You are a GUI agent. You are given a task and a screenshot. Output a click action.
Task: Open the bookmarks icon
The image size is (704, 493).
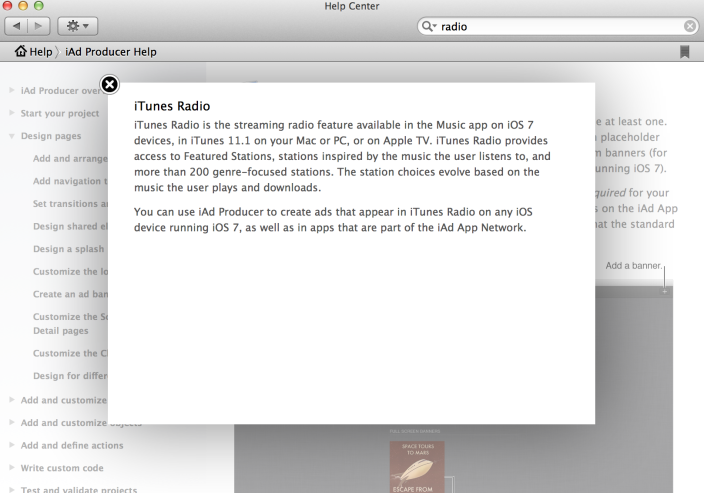684,52
